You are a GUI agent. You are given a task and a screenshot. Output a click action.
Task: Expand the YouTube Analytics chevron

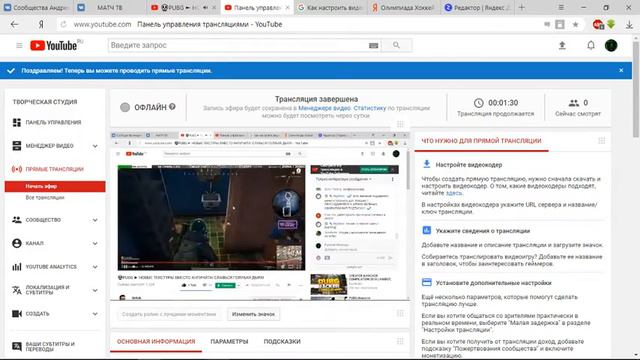click(x=95, y=267)
